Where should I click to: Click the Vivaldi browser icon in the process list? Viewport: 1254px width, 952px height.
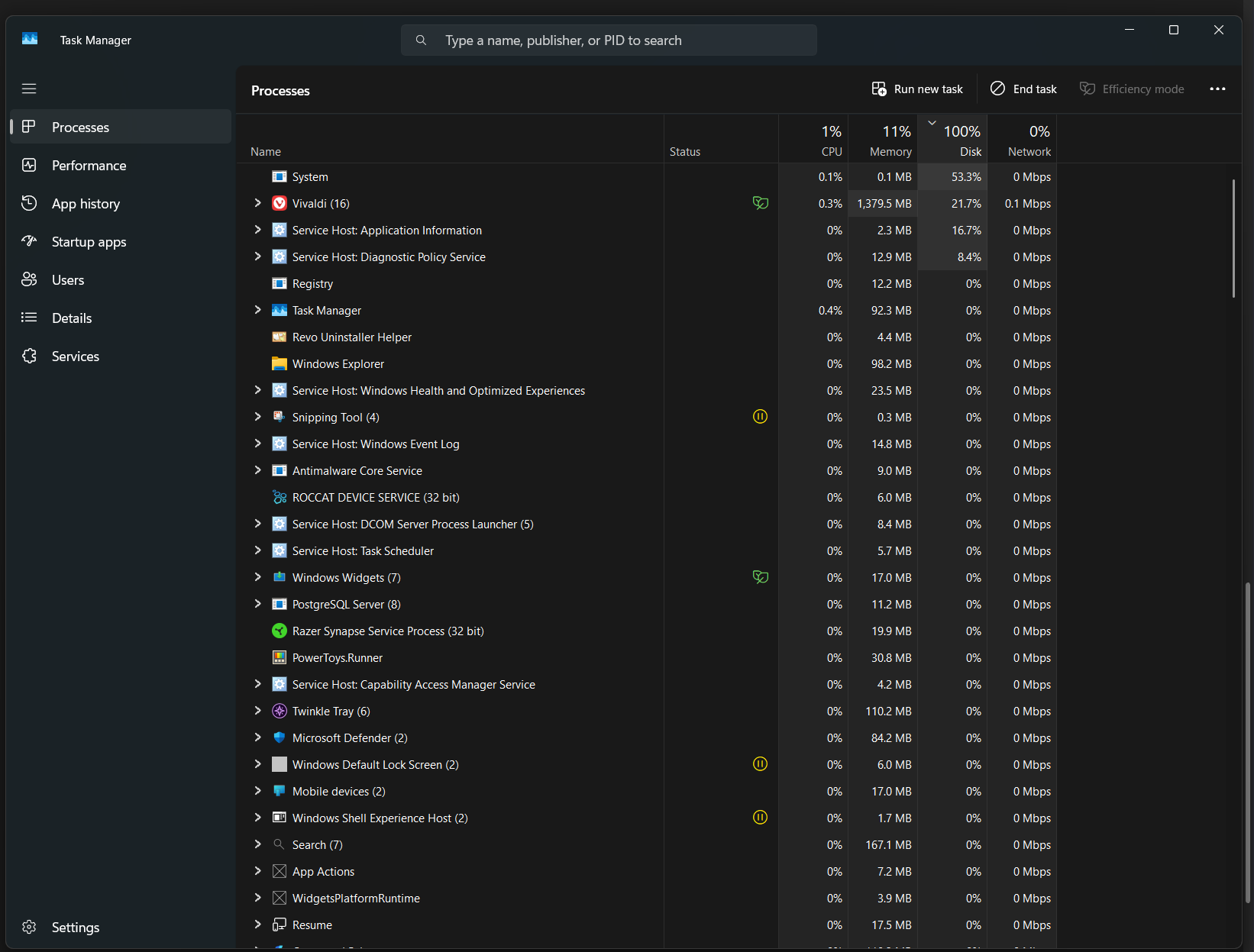coord(280,203)
